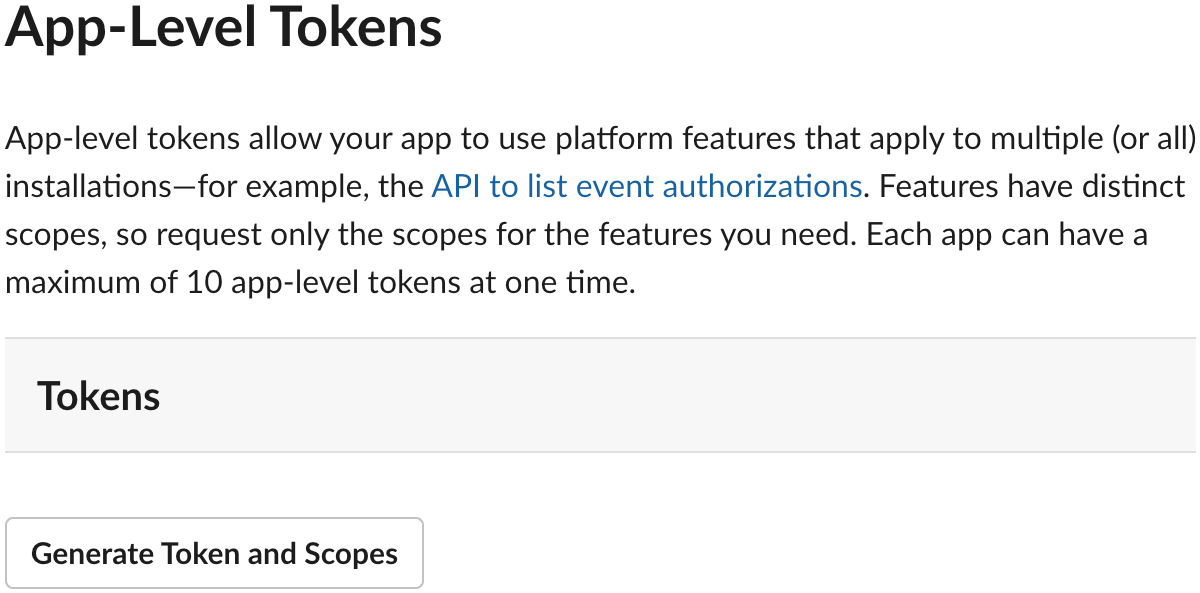The image size is (1200, 593).
Task: Click the Generate Token and Scopes button
Action: click(215, 553)
